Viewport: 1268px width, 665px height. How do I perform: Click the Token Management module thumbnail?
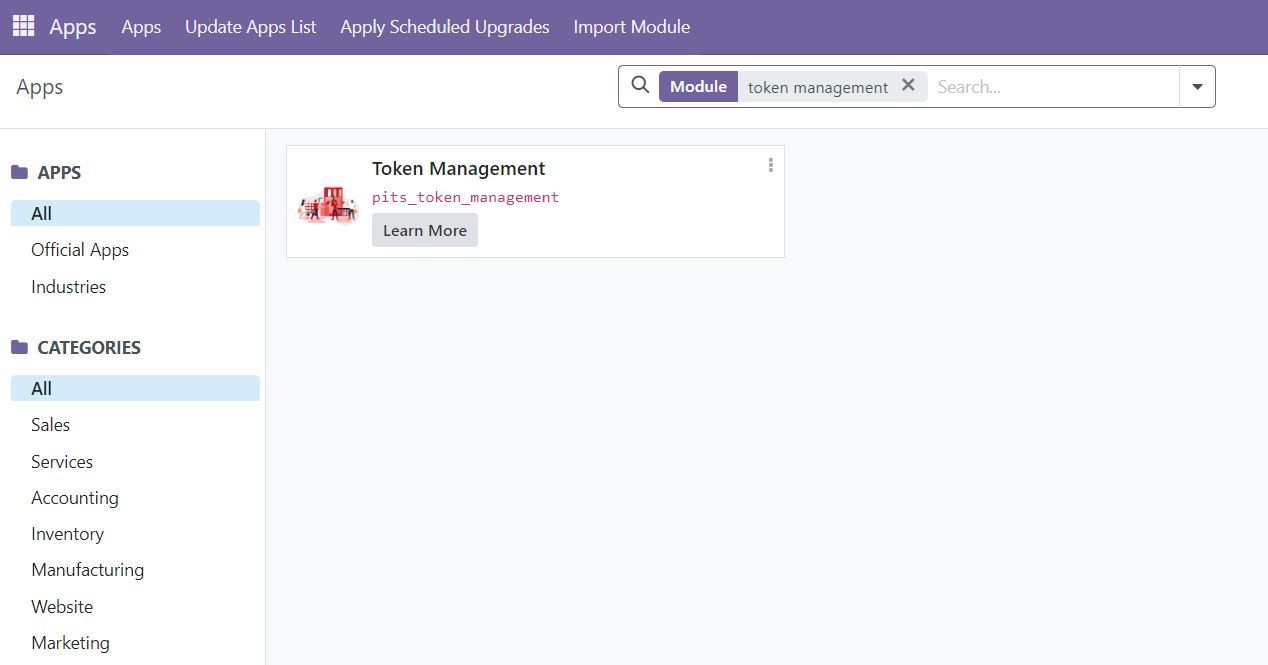(x=328, y=203)
